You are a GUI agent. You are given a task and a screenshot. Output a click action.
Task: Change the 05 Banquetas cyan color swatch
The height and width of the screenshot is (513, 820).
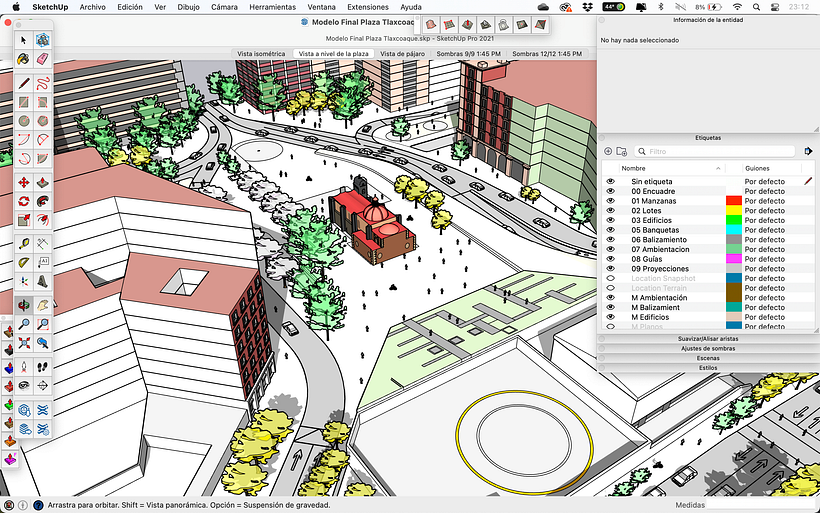[x=734, y=230]
